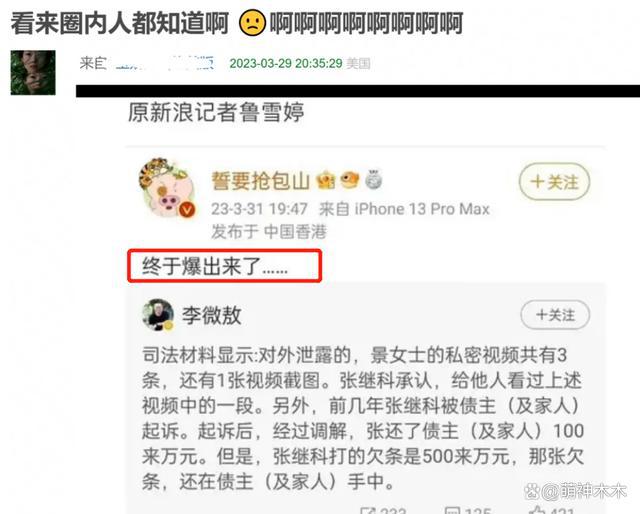
Task: Open 李微敖's profile avatar
Action: pos(158,315)
